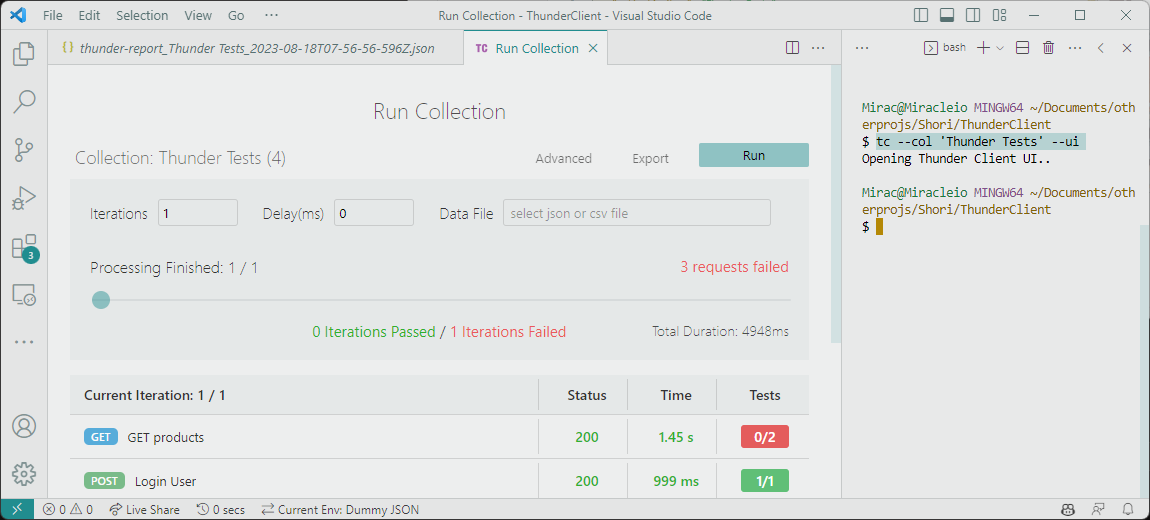Image resolution: width=1150 pixels, height=520 pixels.
Task: Click the remote window indicator in status bar
Action: coord(17,509)
